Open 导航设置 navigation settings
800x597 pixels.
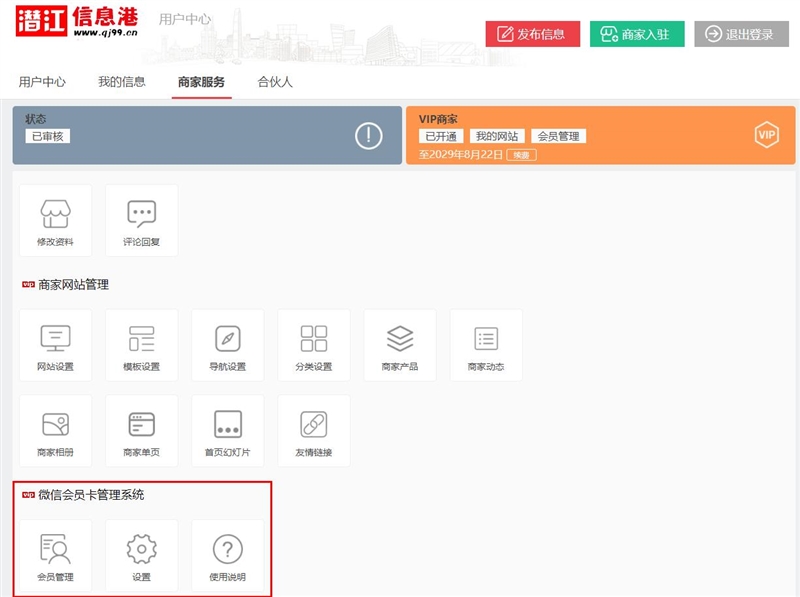[227, 345]
